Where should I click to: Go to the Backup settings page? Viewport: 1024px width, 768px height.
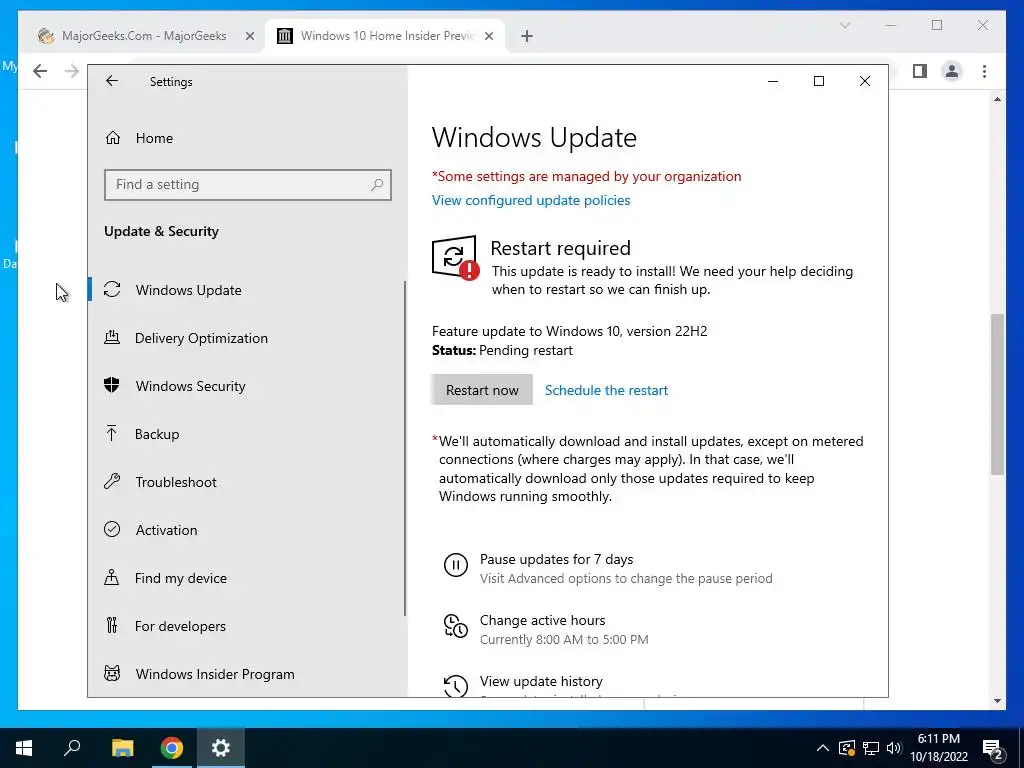(247, 434)
